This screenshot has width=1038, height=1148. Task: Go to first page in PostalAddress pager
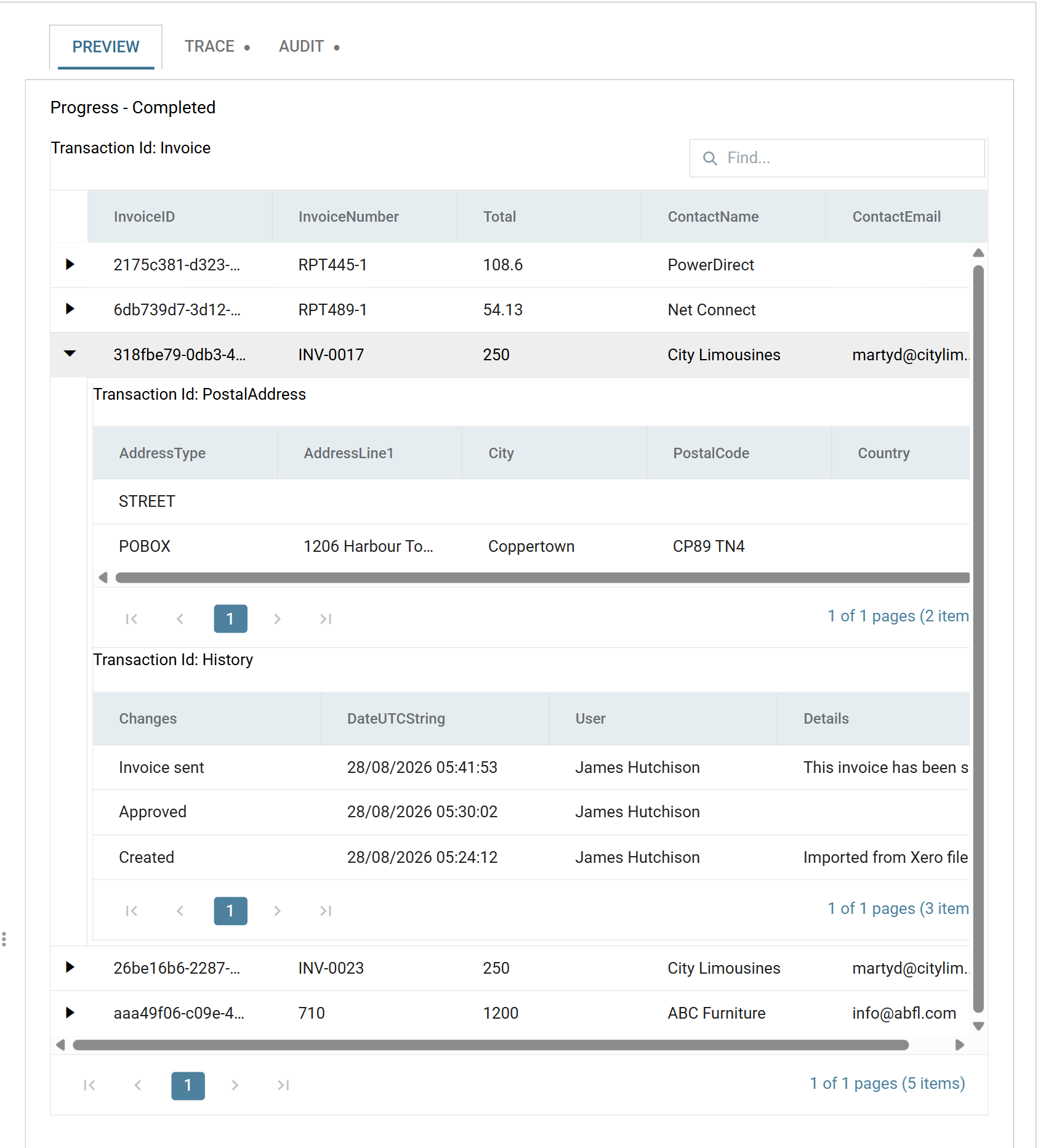[131, 619]
